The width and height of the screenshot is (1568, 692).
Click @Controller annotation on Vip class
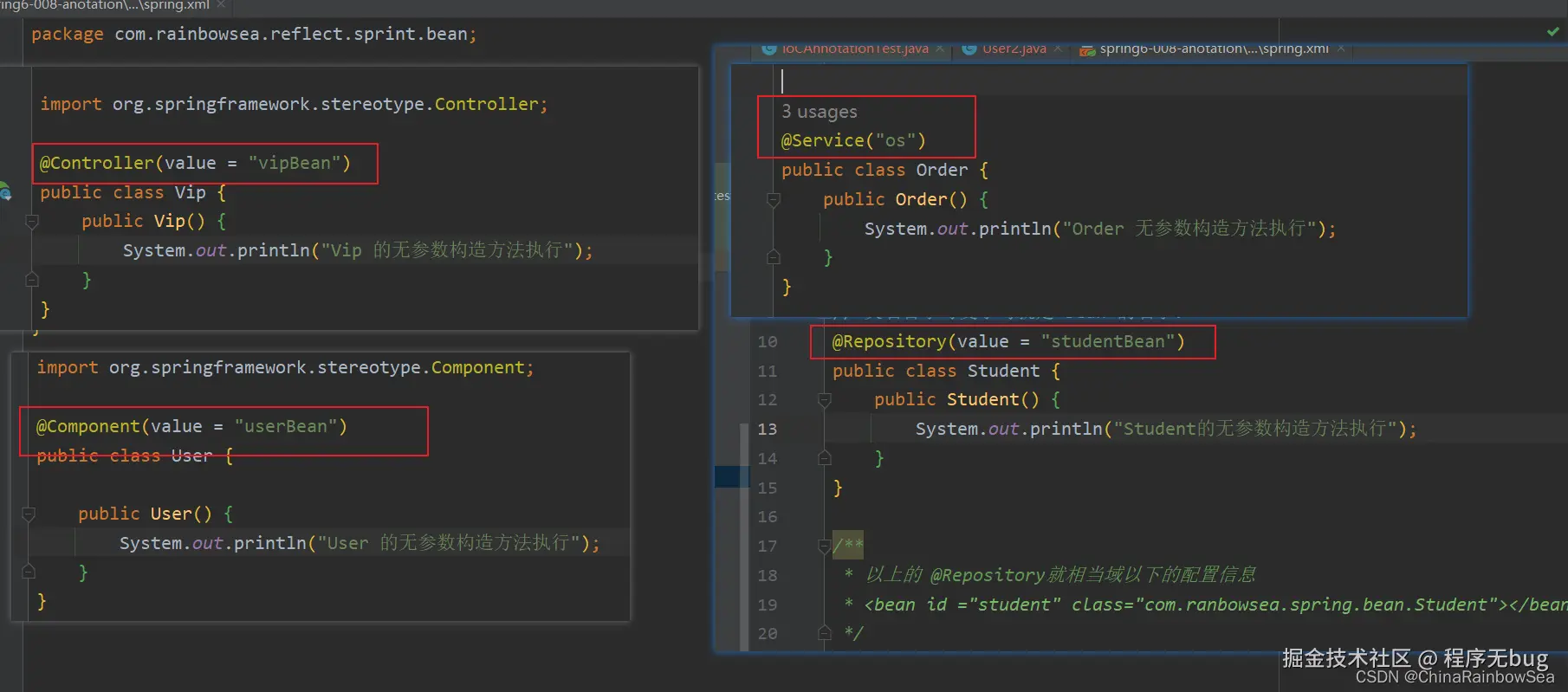(x=96, y=163)
